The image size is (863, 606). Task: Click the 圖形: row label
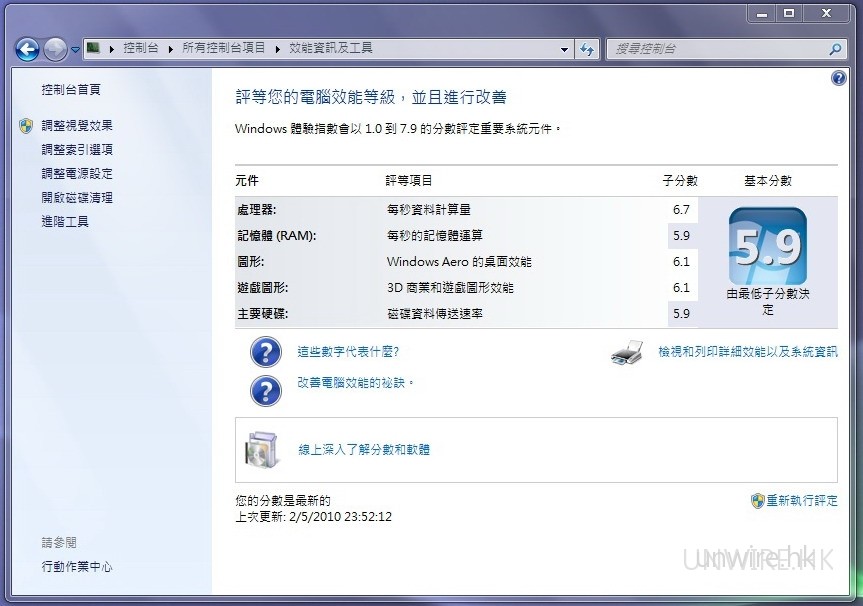(251, 262)
